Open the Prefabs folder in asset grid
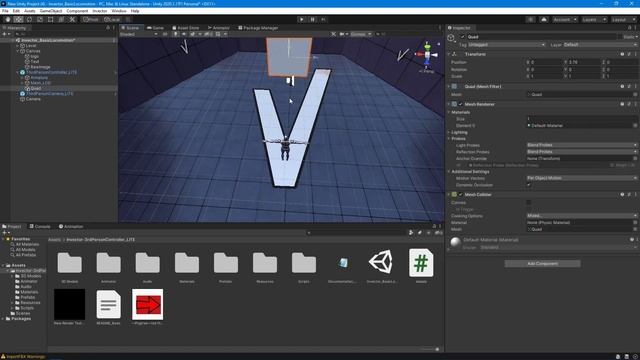 pos(226,262)
